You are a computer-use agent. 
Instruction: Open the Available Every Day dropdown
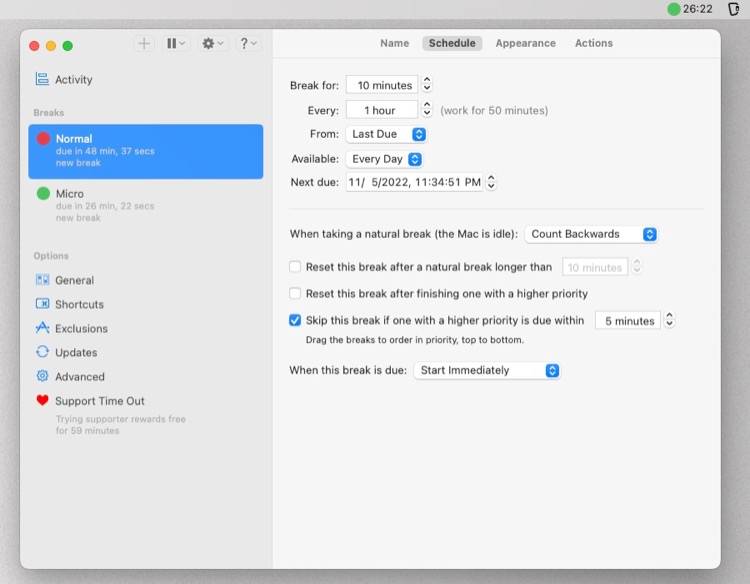tap(384, 159)
